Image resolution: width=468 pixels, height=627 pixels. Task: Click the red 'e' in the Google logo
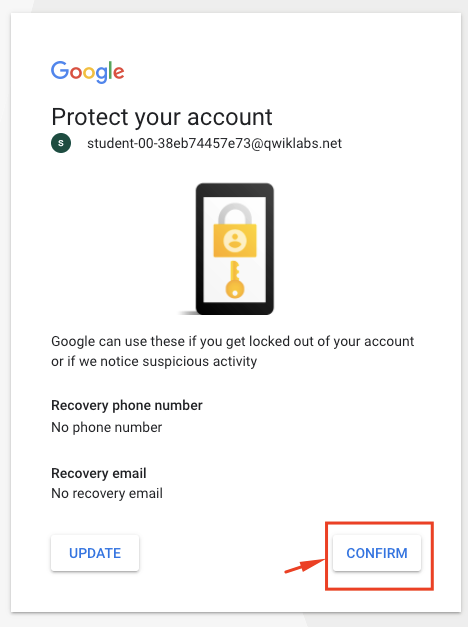tap(119, 73)
